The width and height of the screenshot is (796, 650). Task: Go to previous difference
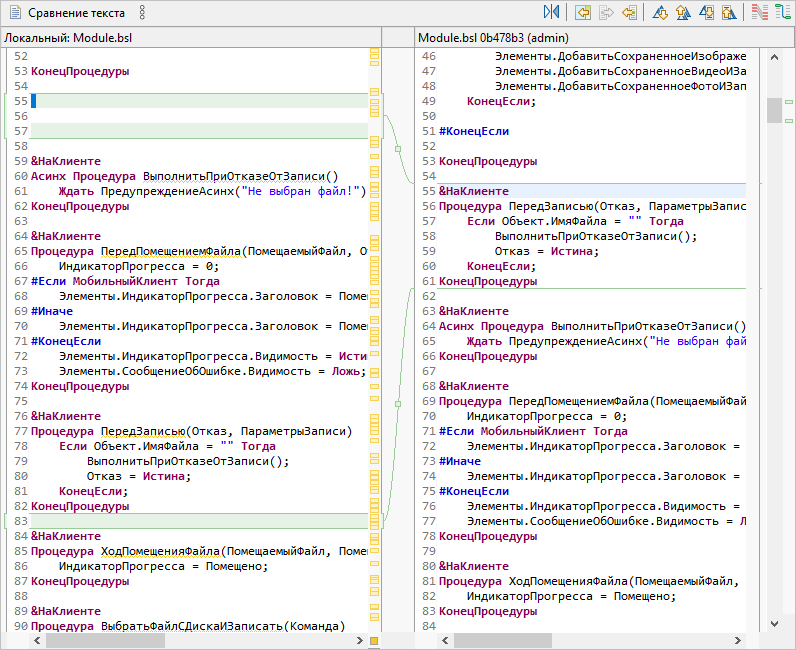coord(683,13)
